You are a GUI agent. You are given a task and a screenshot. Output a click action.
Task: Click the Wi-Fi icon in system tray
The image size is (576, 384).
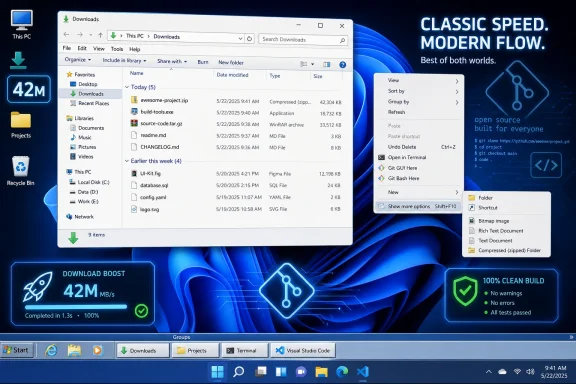coord(517,372)
